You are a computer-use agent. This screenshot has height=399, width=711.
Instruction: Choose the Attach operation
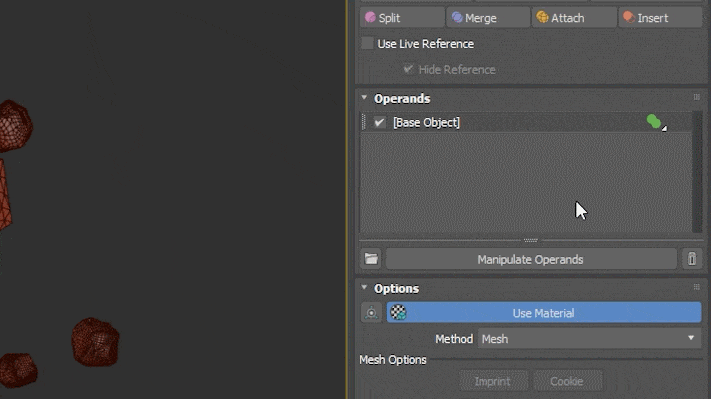click(x=574, y=18)
